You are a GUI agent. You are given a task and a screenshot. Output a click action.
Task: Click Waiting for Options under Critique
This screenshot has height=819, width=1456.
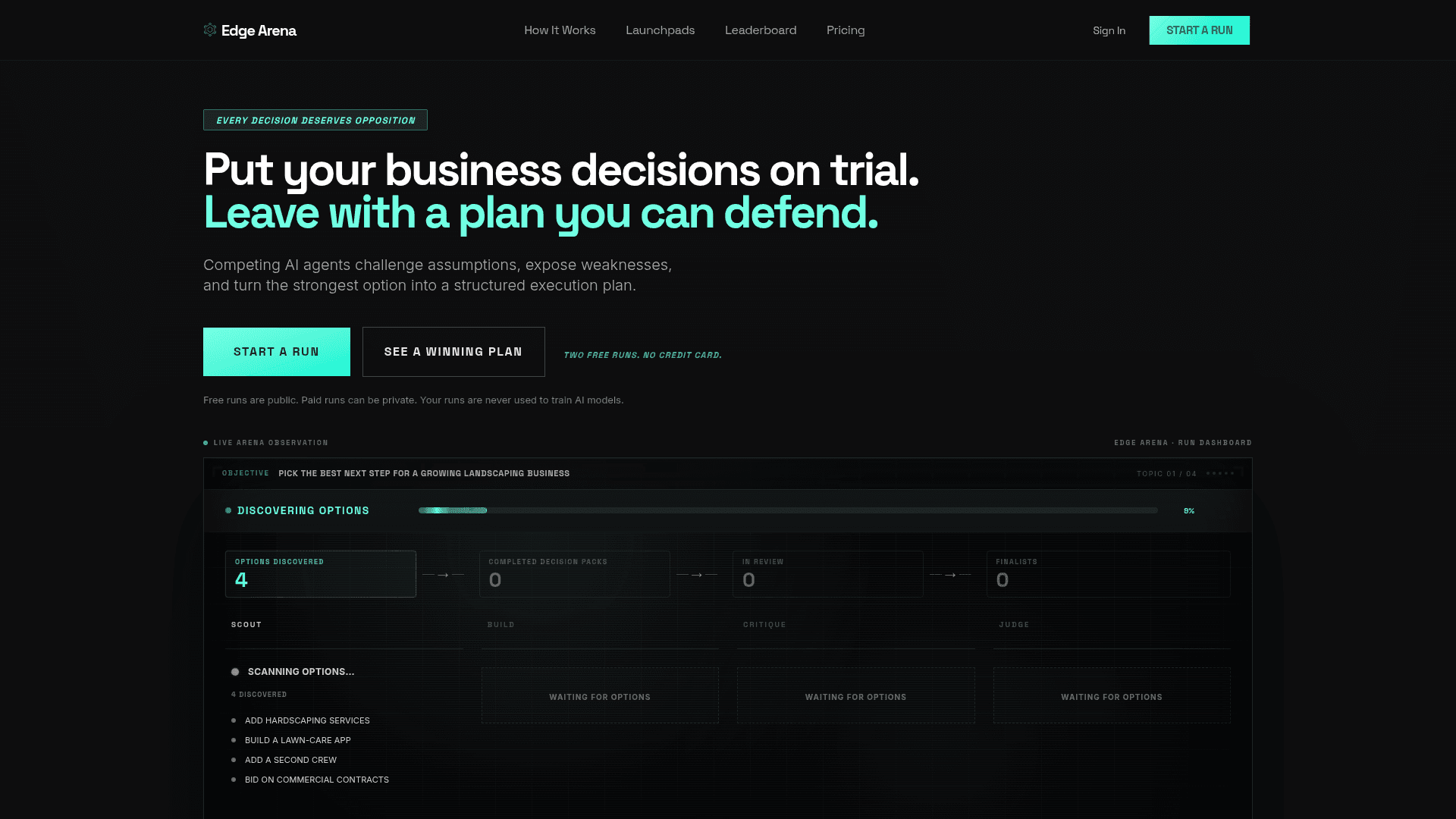click(x=855, y=697)
